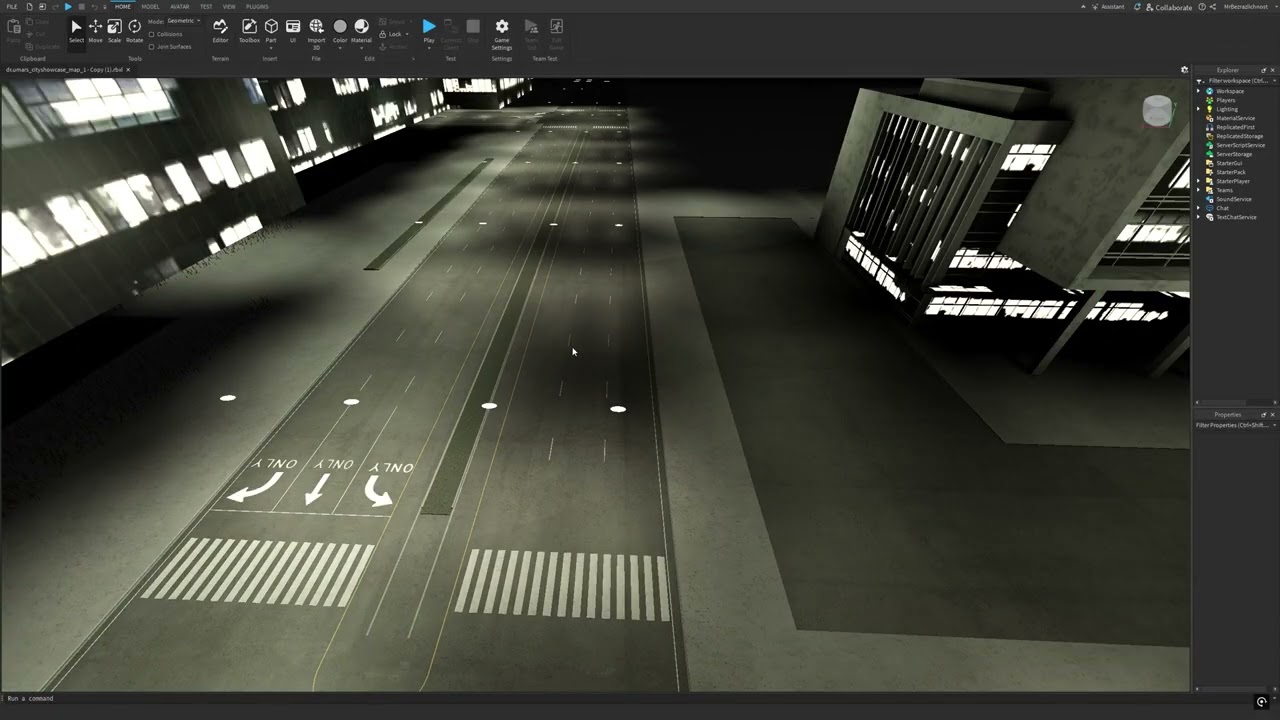Activate the Scale tool

coord(114,31)
